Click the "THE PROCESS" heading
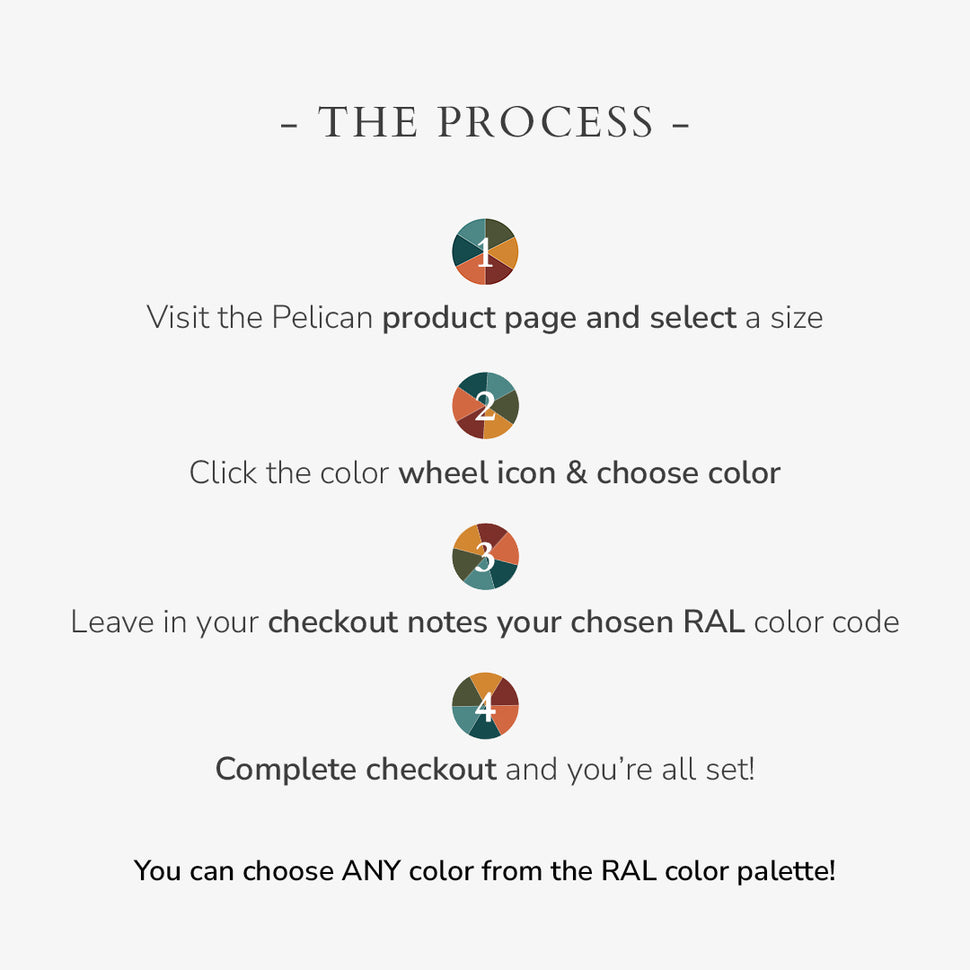The width and height of the screenshot is (970, 970). click(485, 123)
